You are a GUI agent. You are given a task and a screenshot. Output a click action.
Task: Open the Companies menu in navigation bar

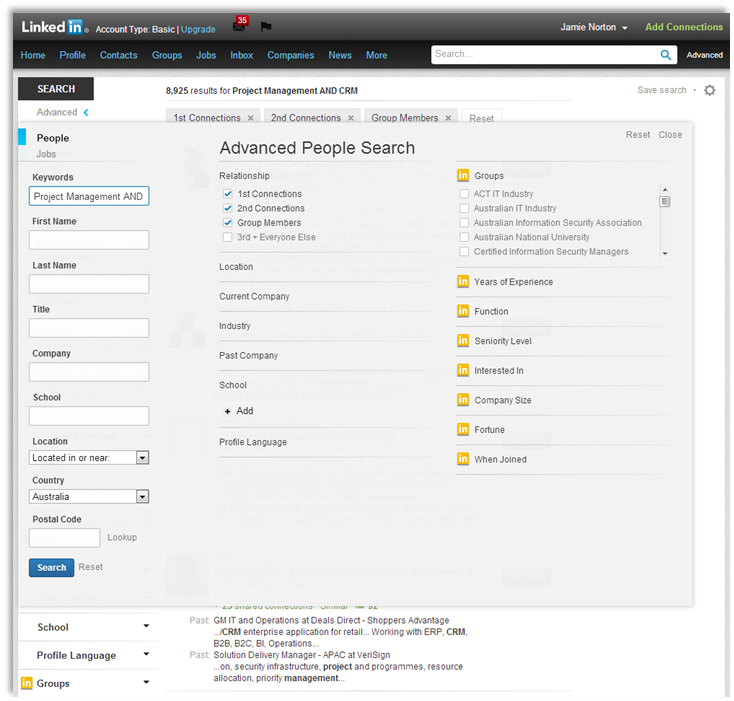pos(290,55)
